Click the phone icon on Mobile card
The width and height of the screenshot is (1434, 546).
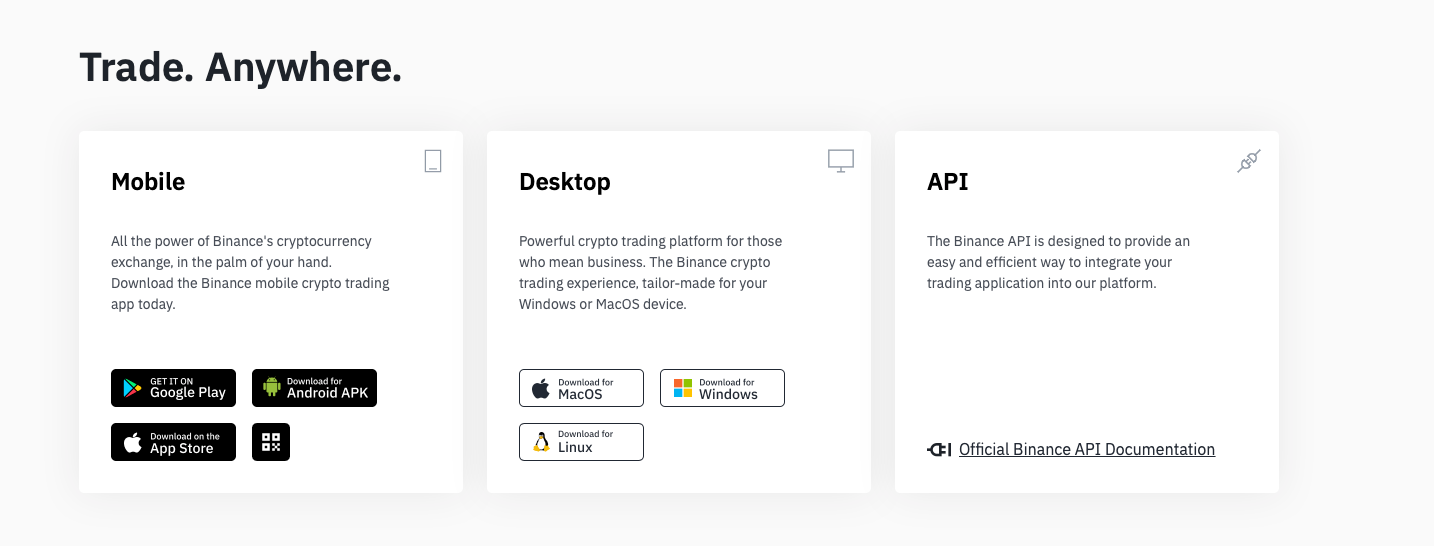pyautogui.click(x=433, y=161)
